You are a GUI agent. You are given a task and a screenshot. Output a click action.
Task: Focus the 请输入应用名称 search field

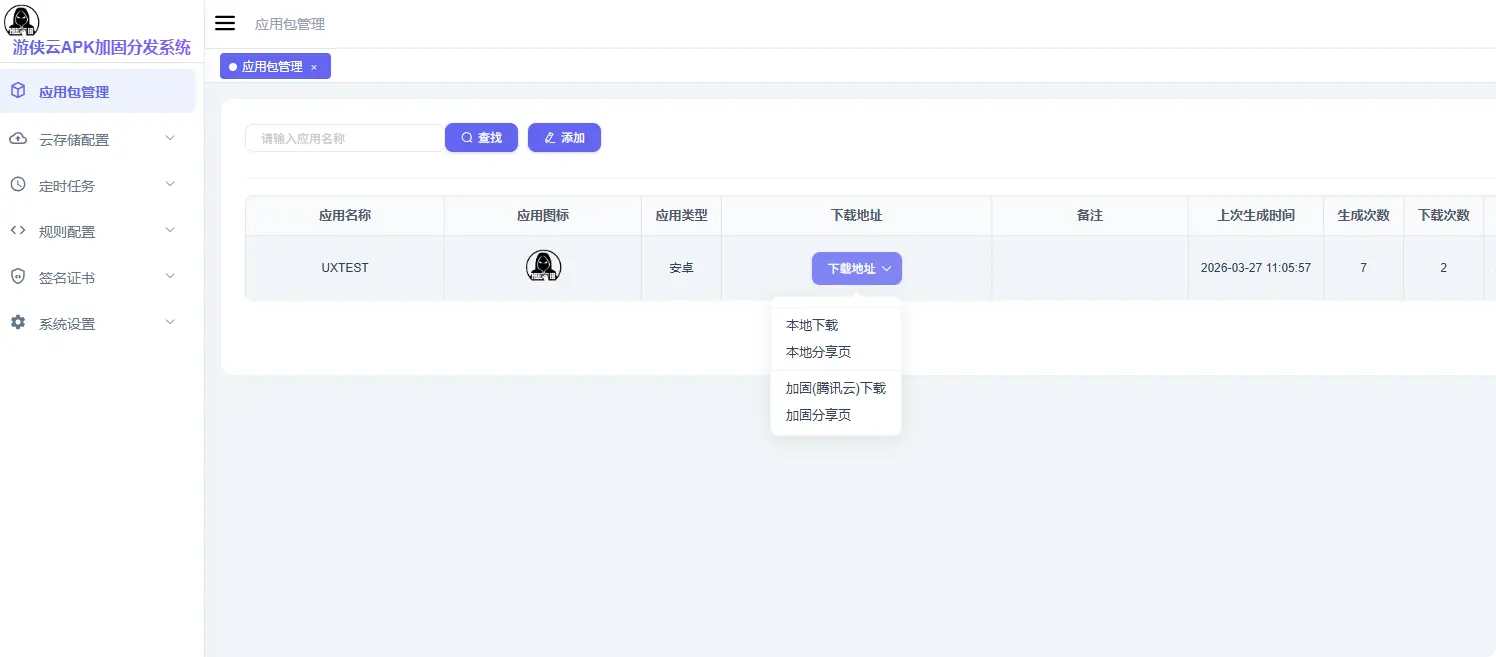345,138
